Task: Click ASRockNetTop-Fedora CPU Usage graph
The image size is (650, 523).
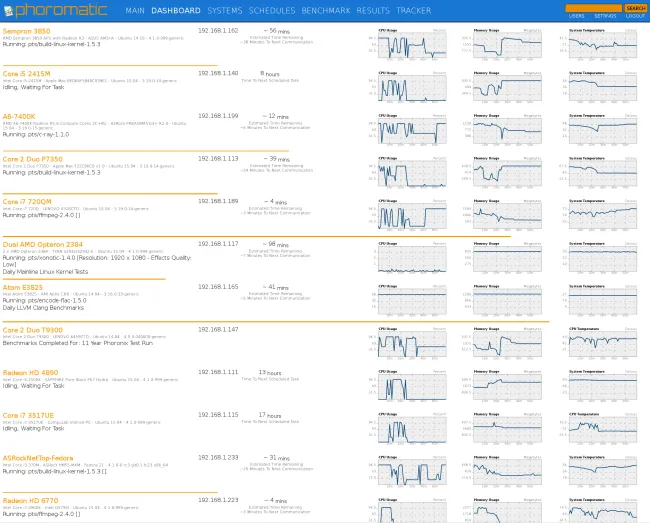Action: click(412, 472)
